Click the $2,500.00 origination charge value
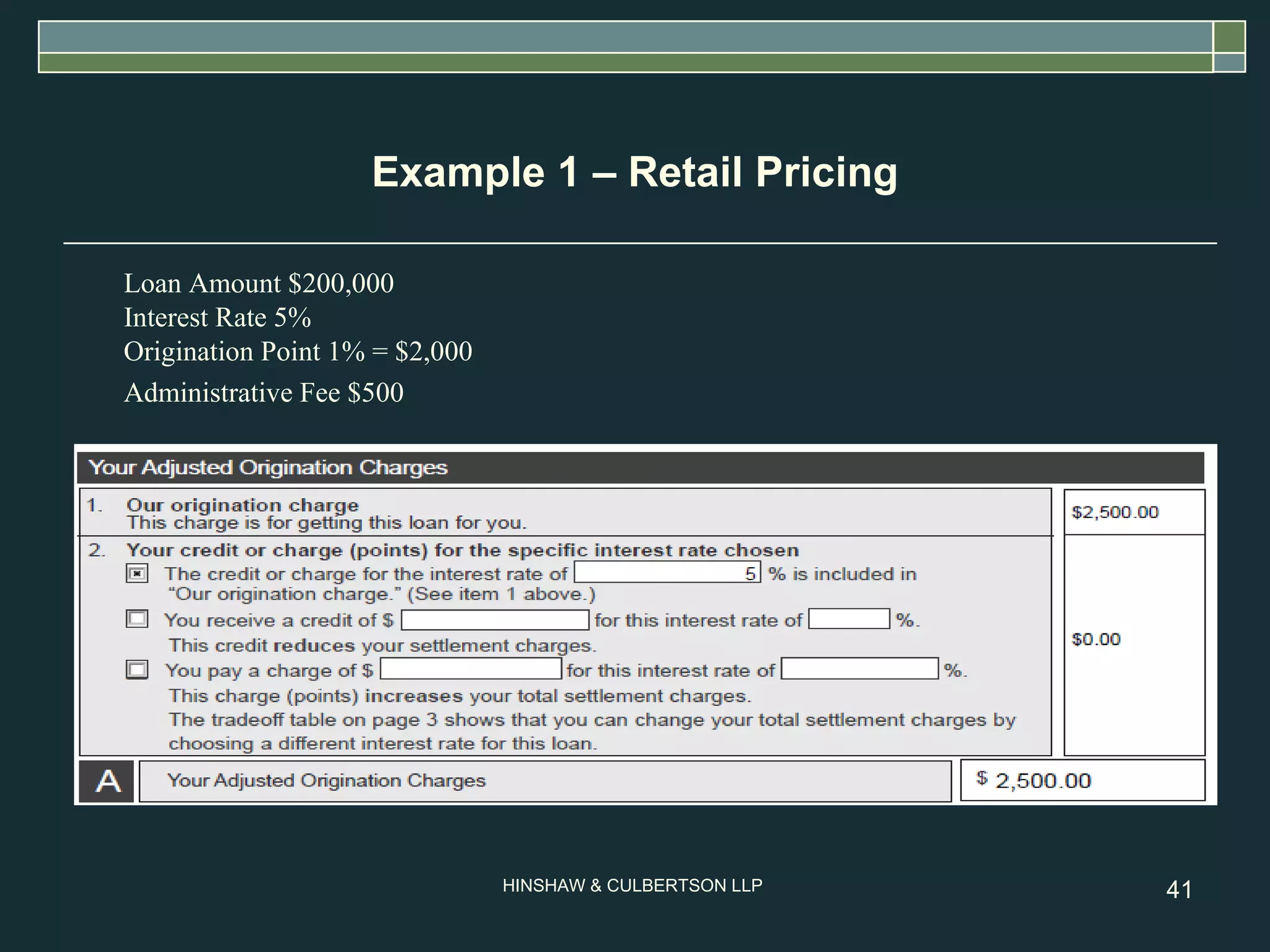Screen dimensions: 1270x952 pyautogui.click(x=1115, y=512)
